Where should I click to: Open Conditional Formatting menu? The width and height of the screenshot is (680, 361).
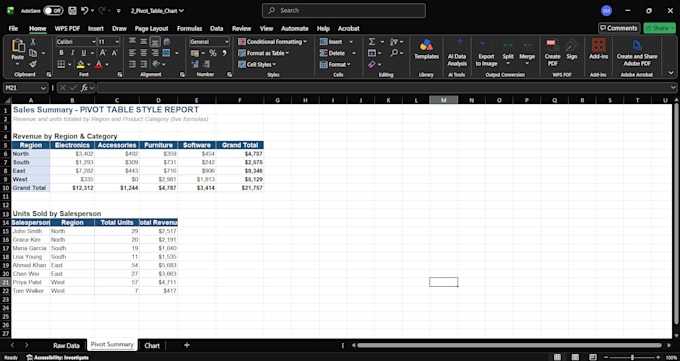tap(272, 42)
